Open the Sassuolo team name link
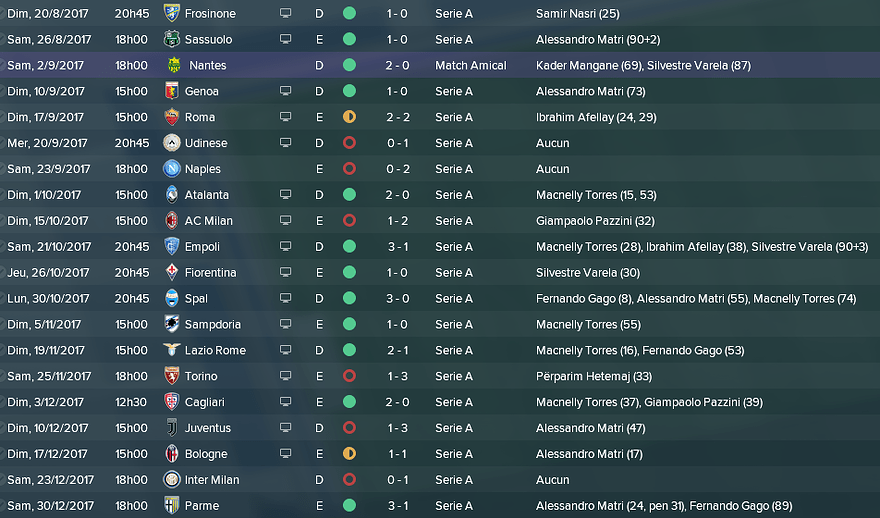880x518 pixels. 208,40
